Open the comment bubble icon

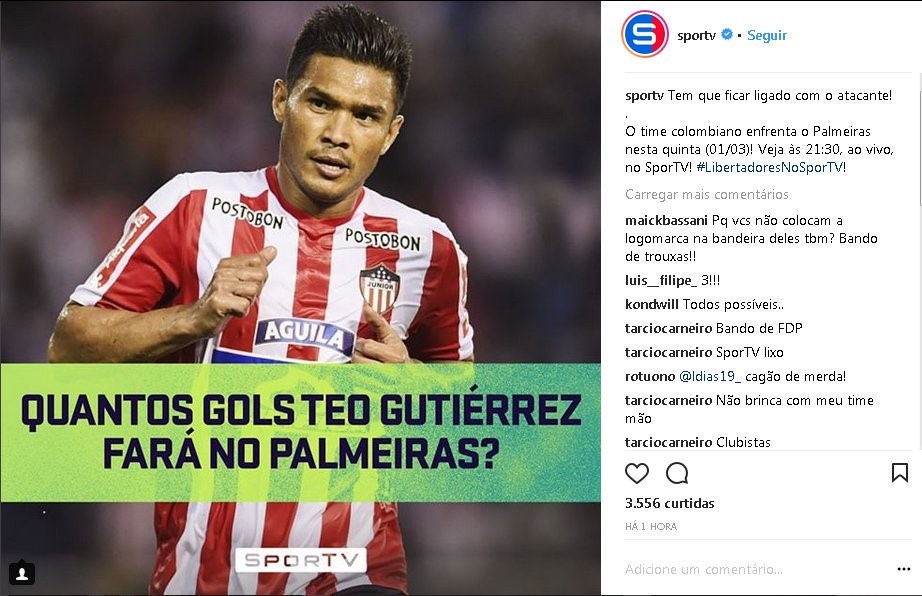click(677, 473)
